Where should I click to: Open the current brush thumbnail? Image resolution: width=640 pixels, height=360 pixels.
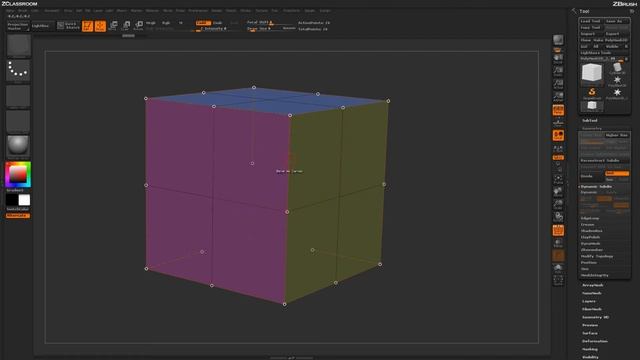[18, 46]
